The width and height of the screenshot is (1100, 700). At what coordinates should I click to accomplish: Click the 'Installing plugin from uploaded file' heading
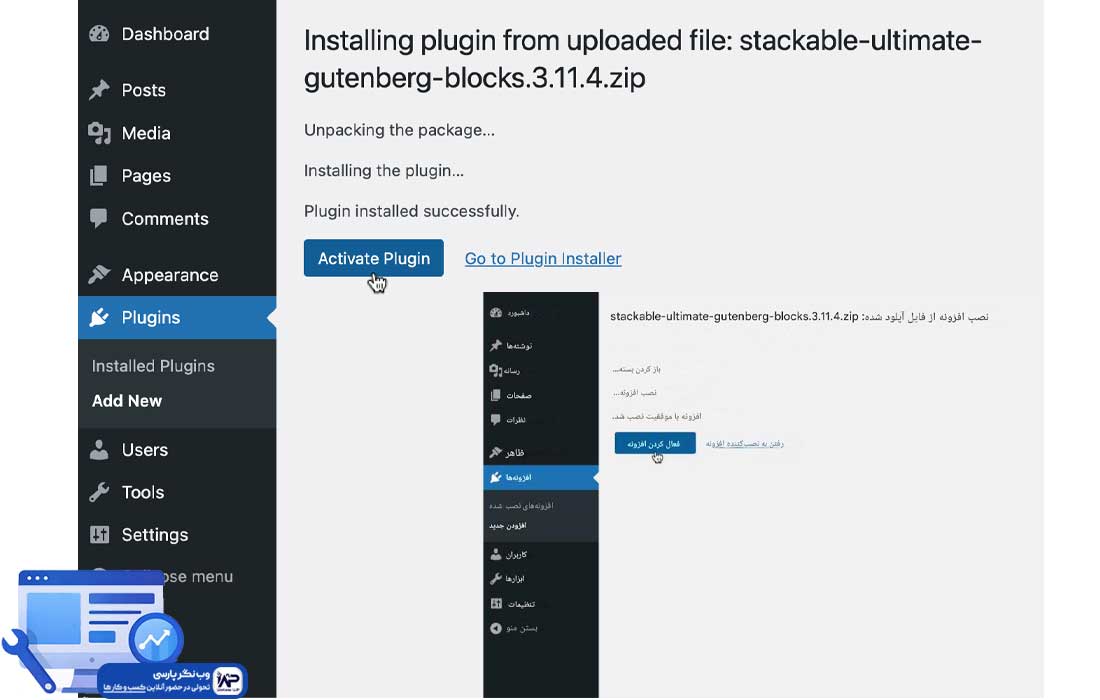click(x=643, y=59)
